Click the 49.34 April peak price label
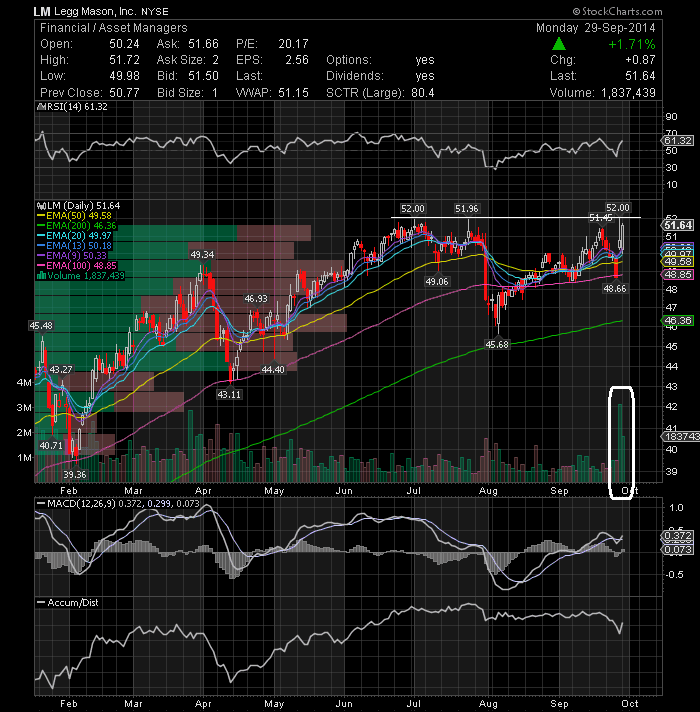Screen dimensions: 700x712 click(x=202, y=255)
